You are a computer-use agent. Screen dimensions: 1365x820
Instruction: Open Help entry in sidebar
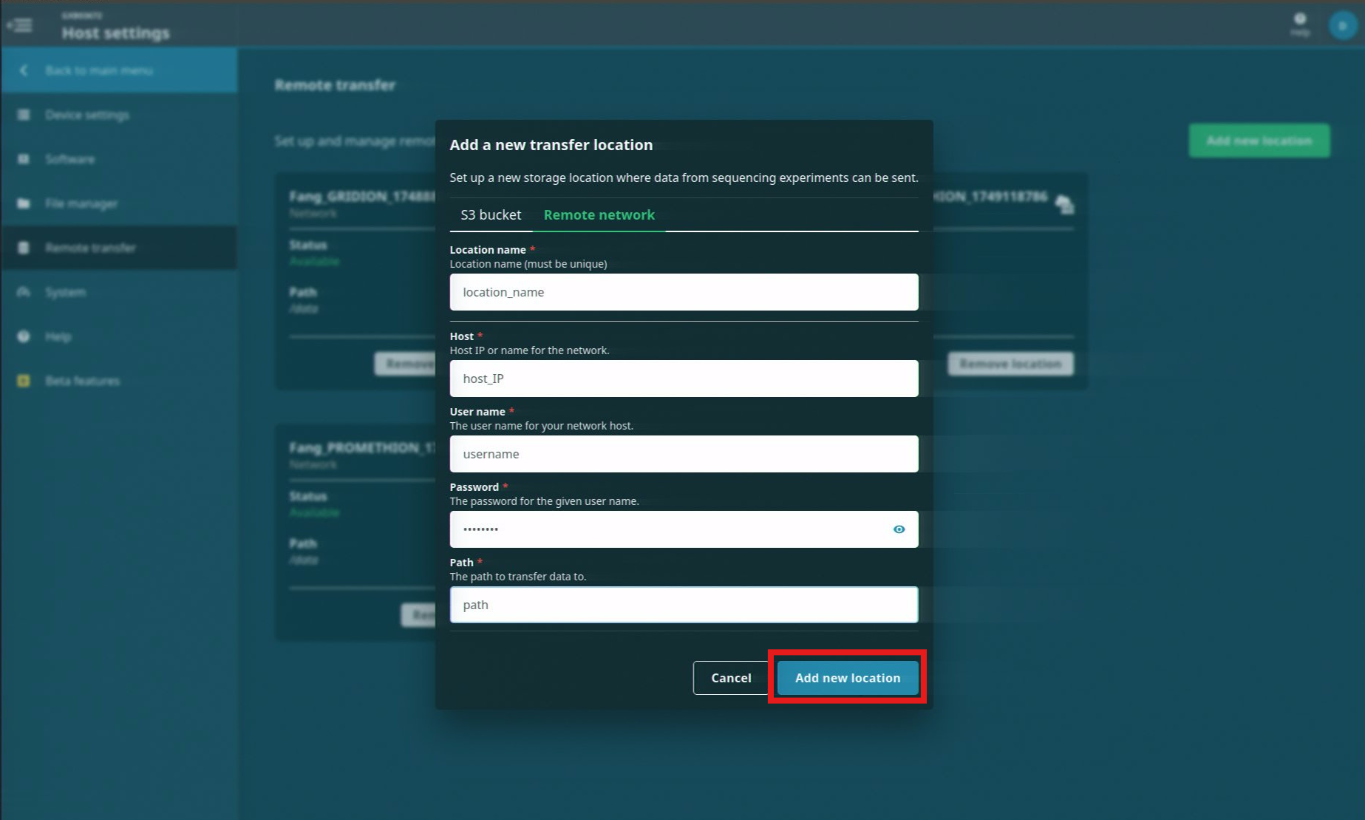119,336
